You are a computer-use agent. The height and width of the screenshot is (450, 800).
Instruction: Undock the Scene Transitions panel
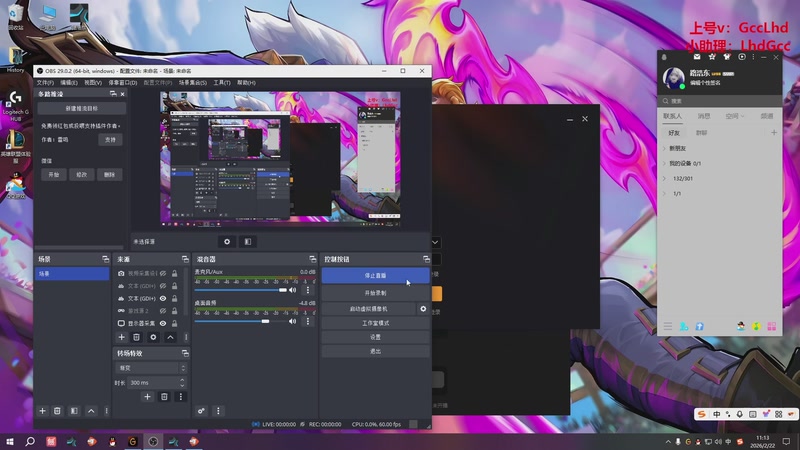(185, 353)
